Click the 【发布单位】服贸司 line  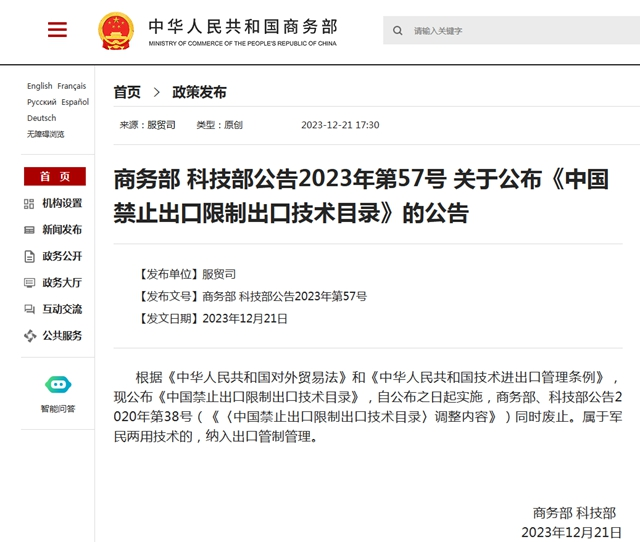tap(186, 274)
